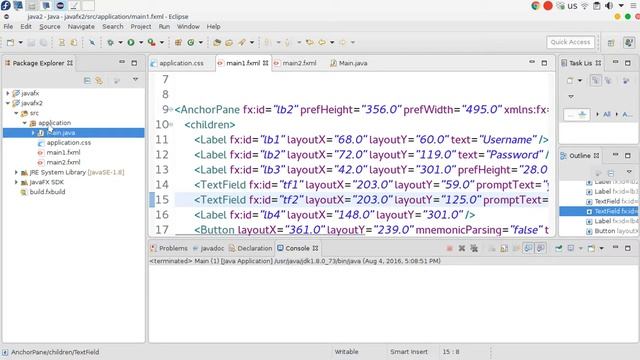Switch to the application.css editor tab
This screenshot has width=640, height=360.
[181, 63]
